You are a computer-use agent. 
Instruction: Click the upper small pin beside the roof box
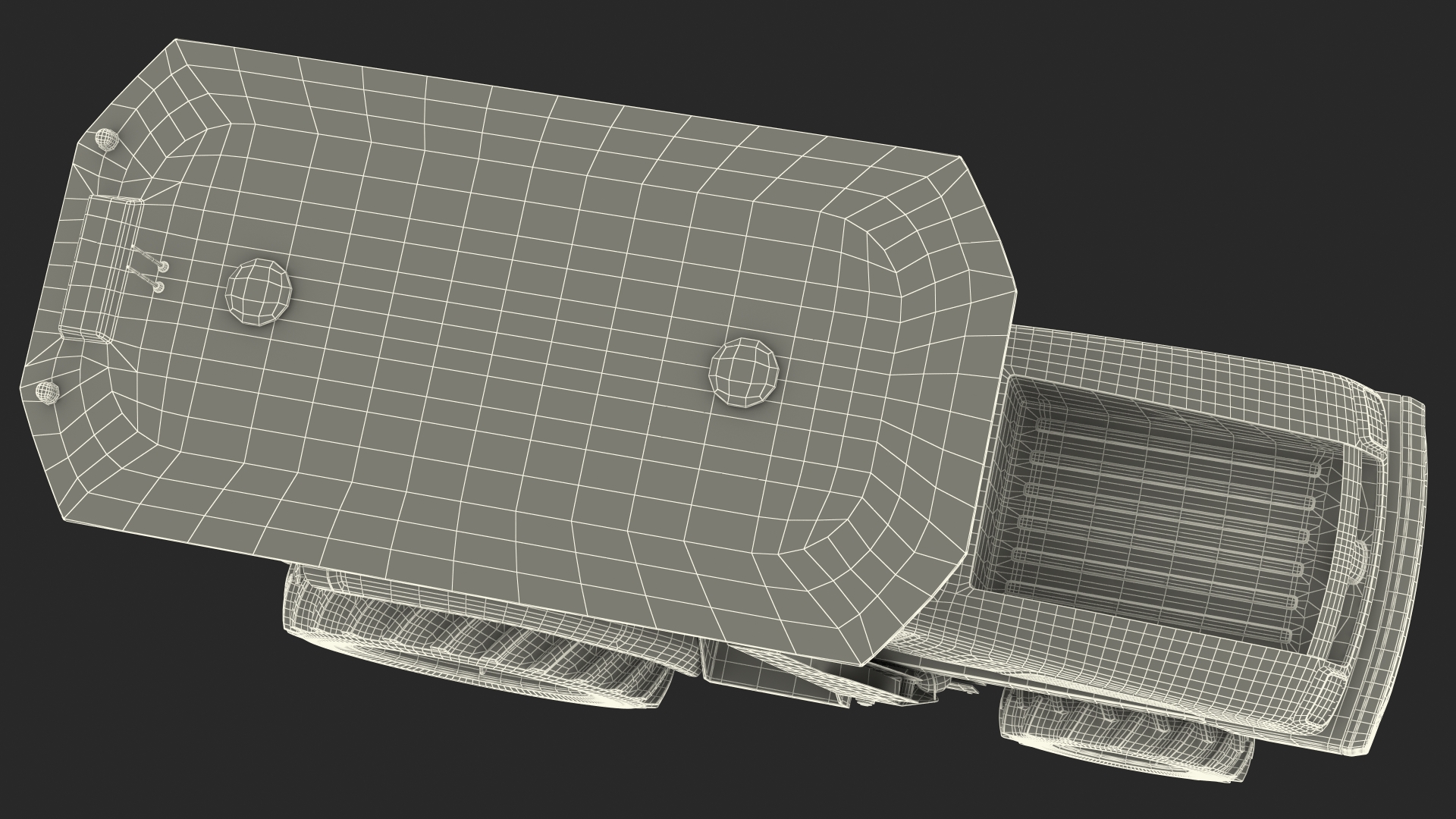coord(163,266)
